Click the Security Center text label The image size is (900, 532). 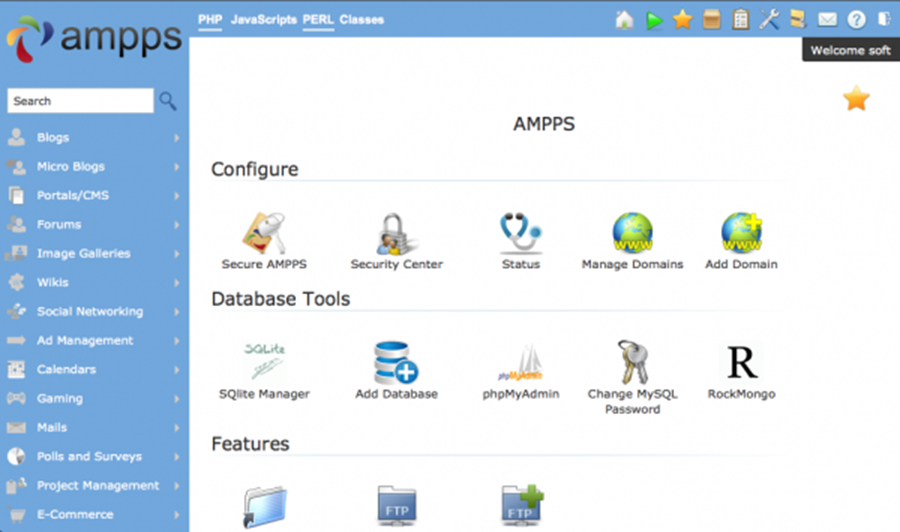[397, 264]
